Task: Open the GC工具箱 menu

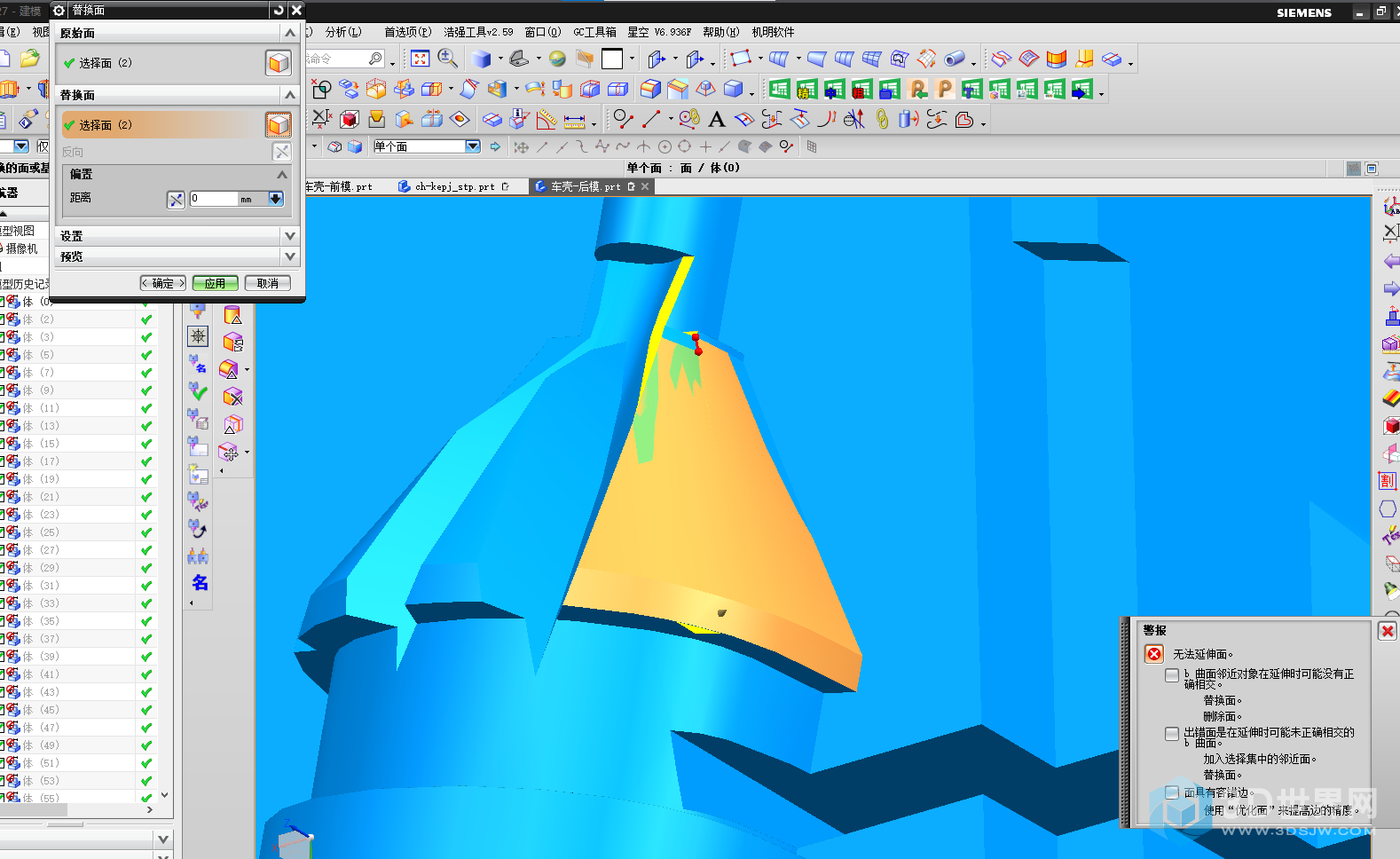Action: (x=594, y=32)
